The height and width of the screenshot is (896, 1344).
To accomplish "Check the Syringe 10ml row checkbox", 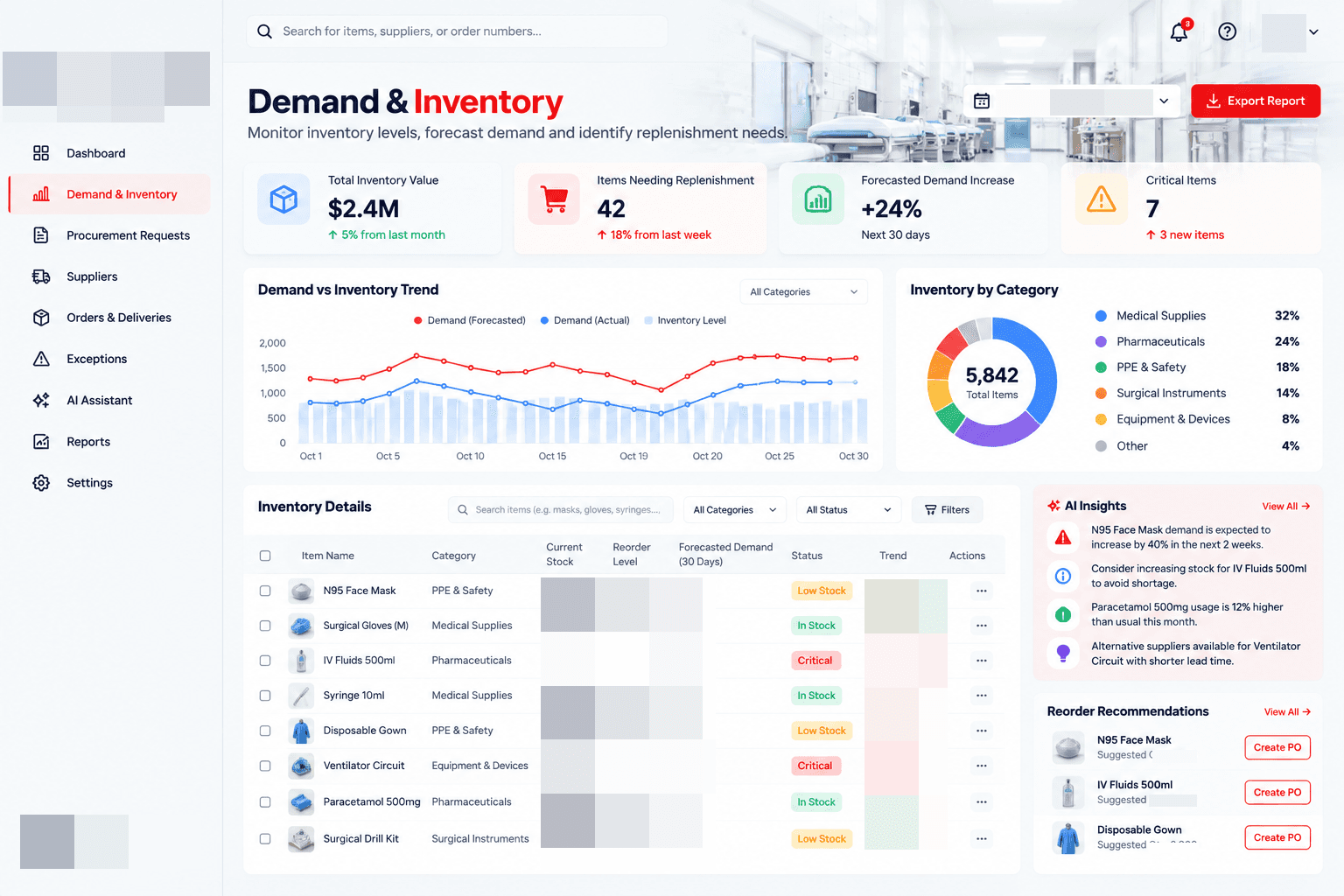I will tap(265, 696).
